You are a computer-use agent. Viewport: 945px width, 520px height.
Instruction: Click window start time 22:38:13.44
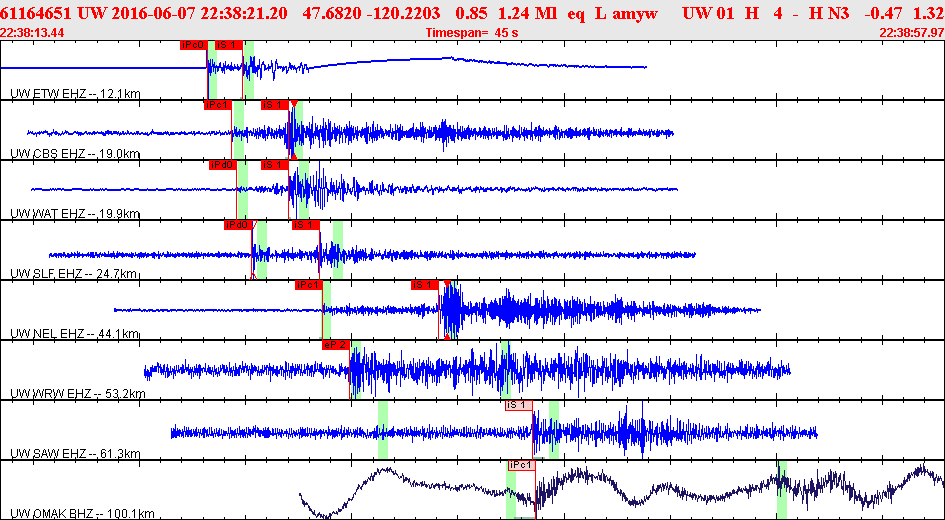[33, 33]
